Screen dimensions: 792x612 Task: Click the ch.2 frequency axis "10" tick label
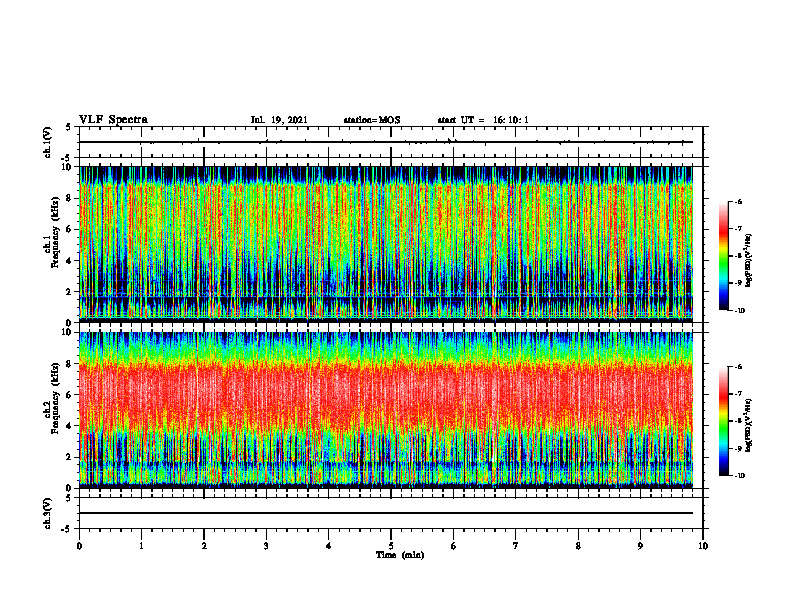click(69, 332)
